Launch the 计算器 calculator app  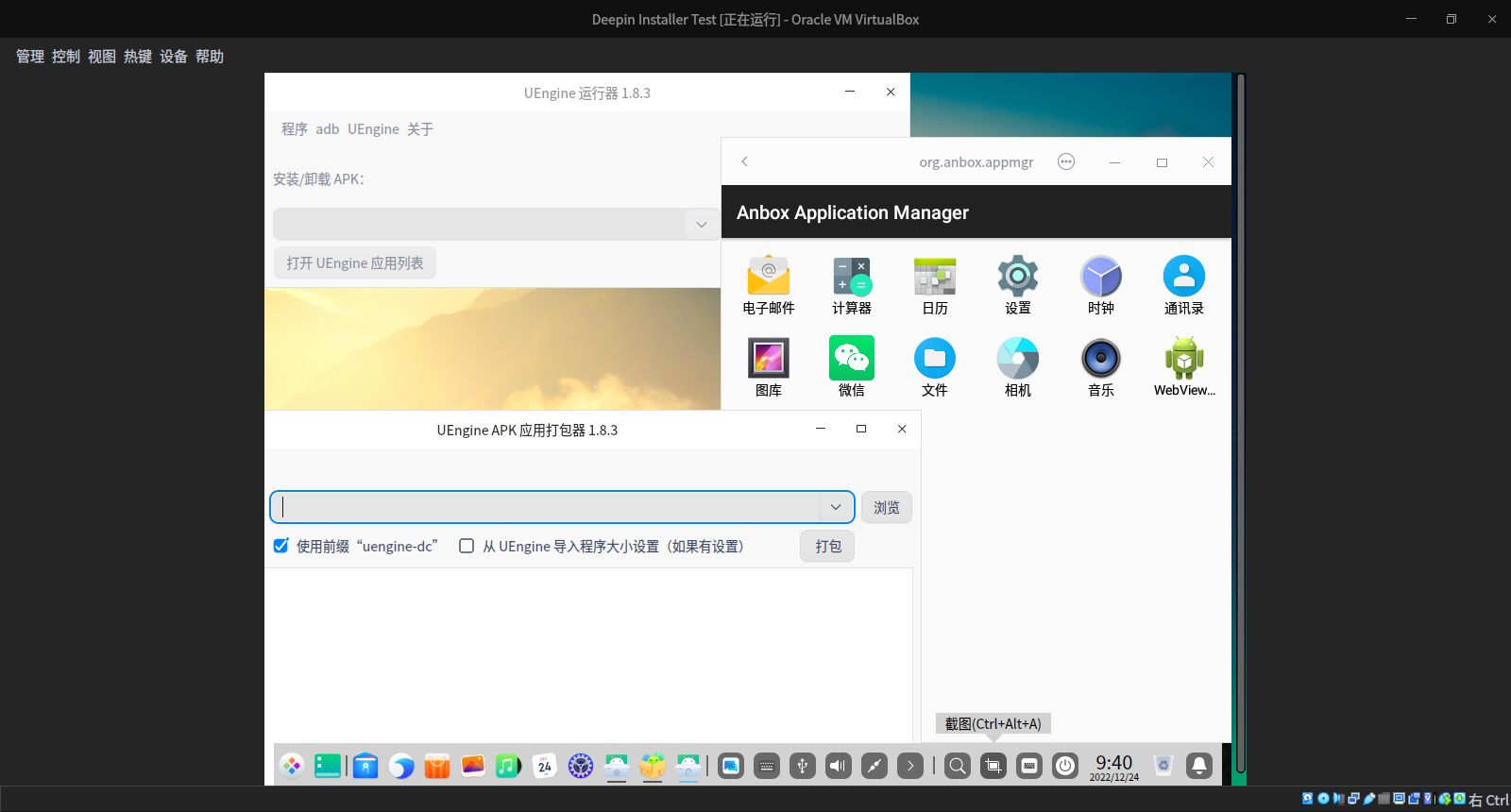(x=852, y=285)
